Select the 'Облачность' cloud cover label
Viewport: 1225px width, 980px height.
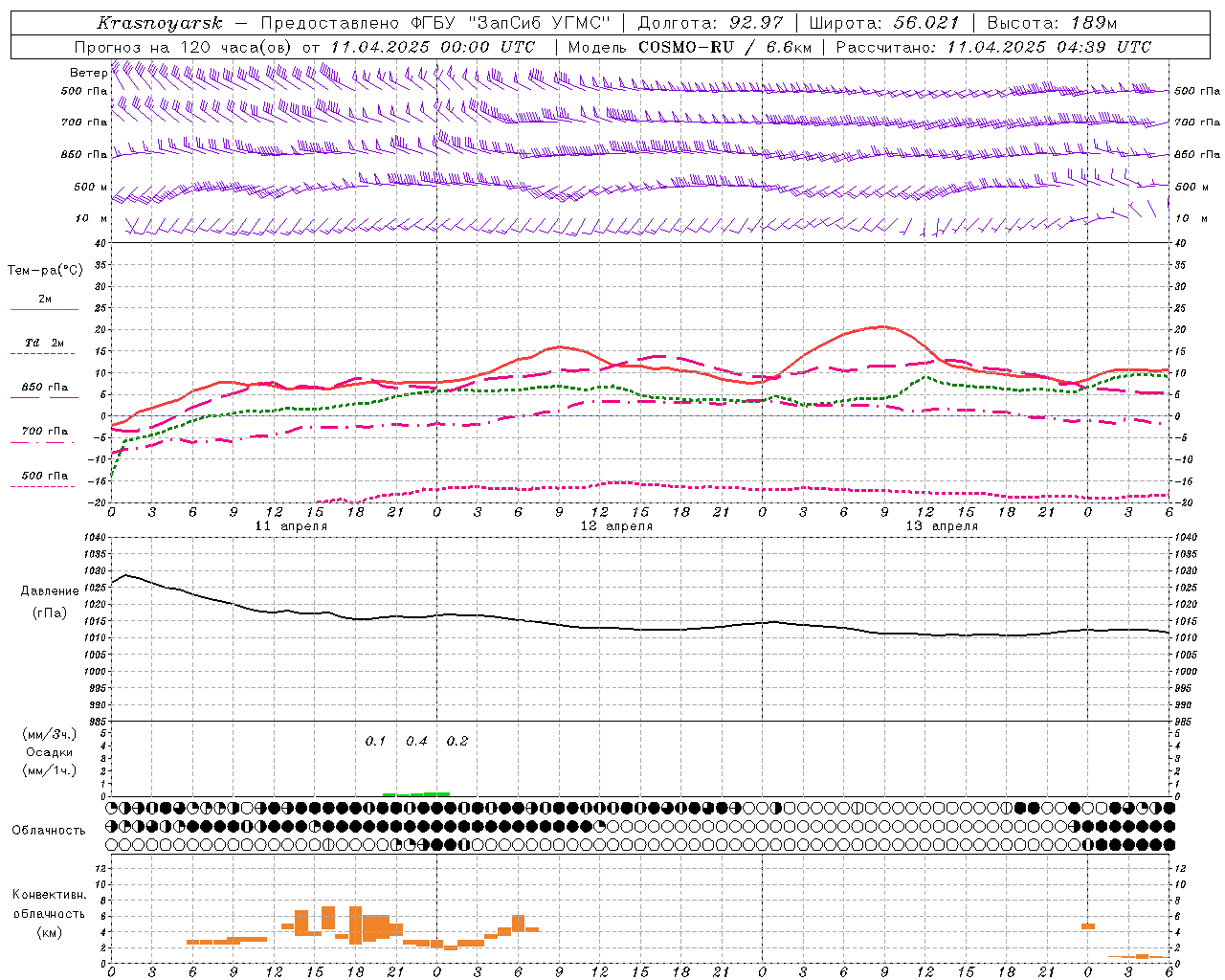click(49, 831)
